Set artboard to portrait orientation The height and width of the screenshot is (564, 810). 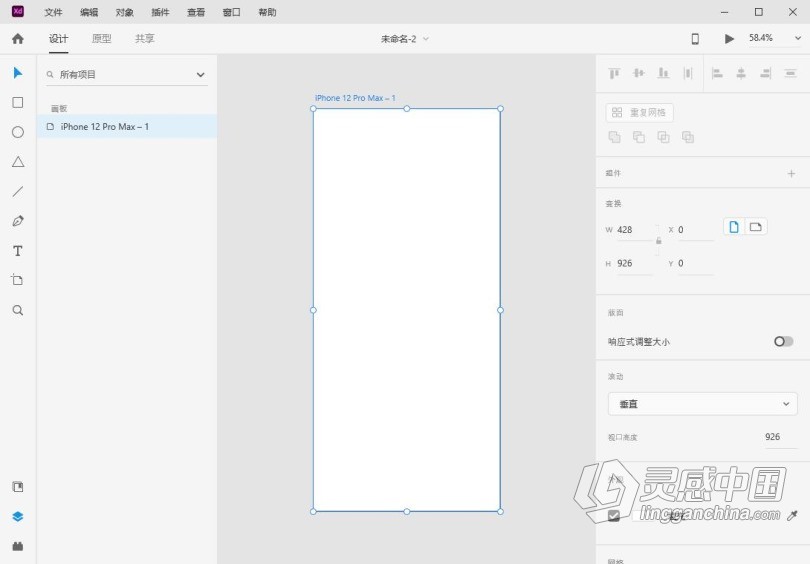click(734, 227)
